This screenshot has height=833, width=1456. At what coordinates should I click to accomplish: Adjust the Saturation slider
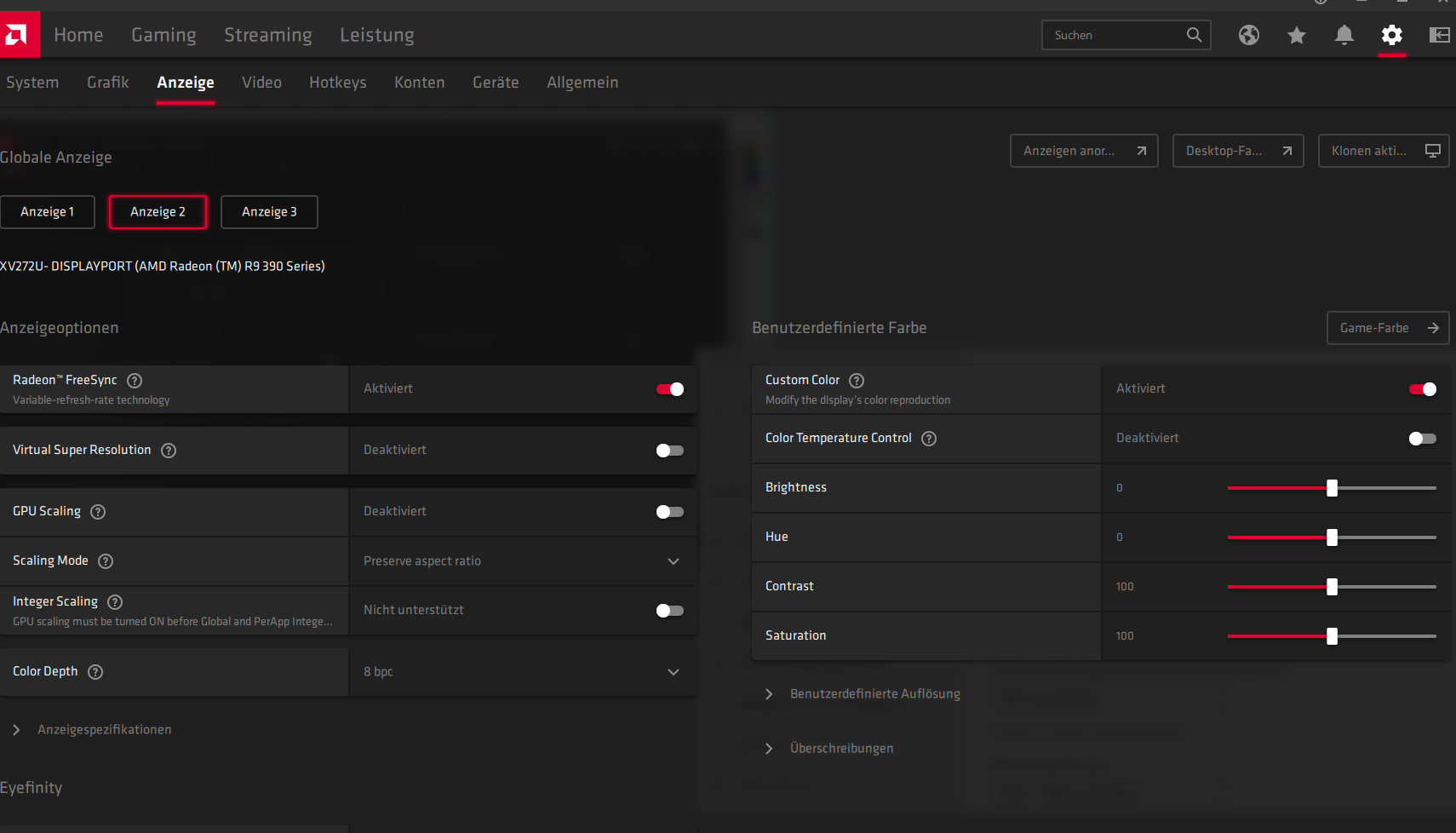coord(1332,636)
